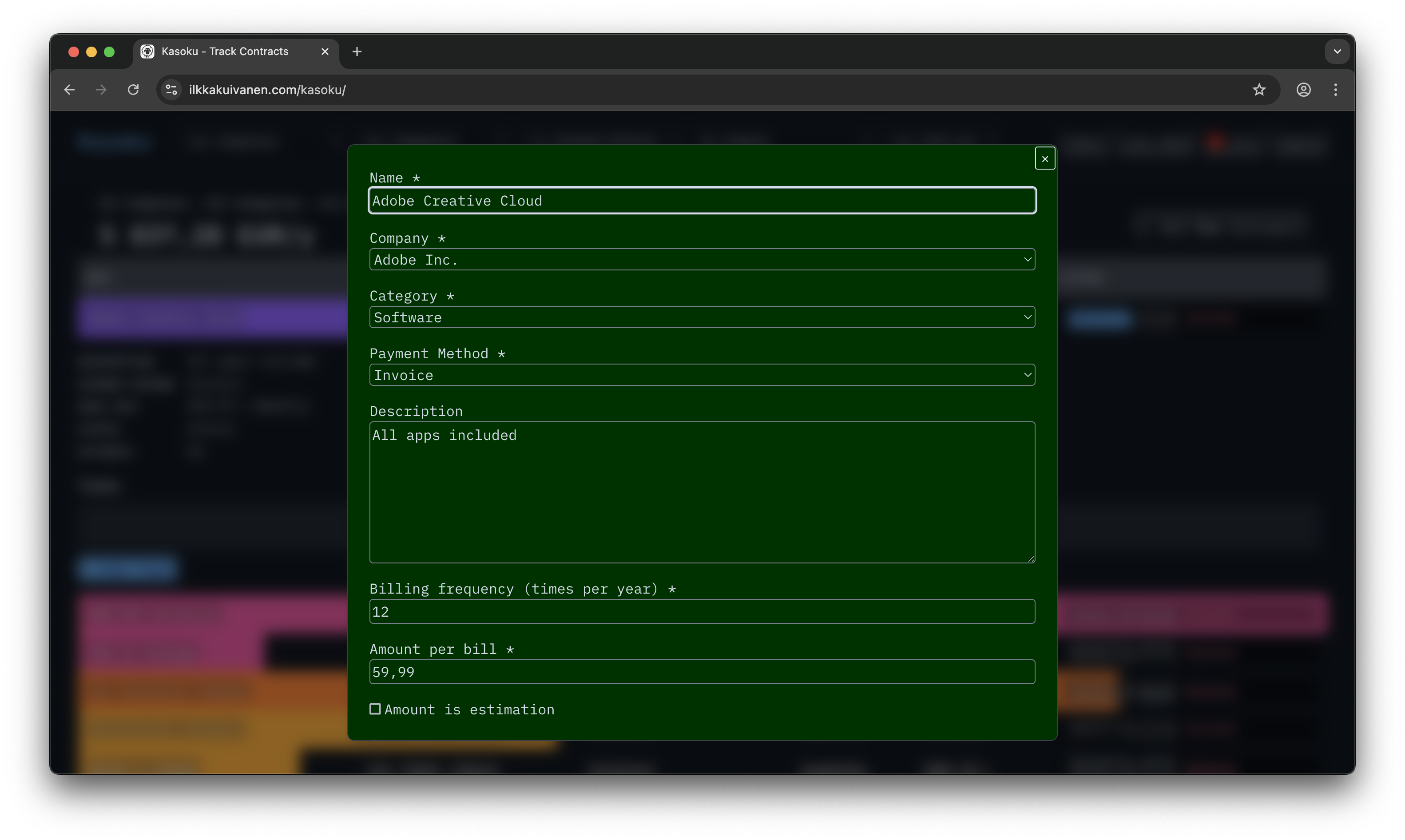Click the browser forward arrow
The image size is (1405, 840).
coord(101,90)
